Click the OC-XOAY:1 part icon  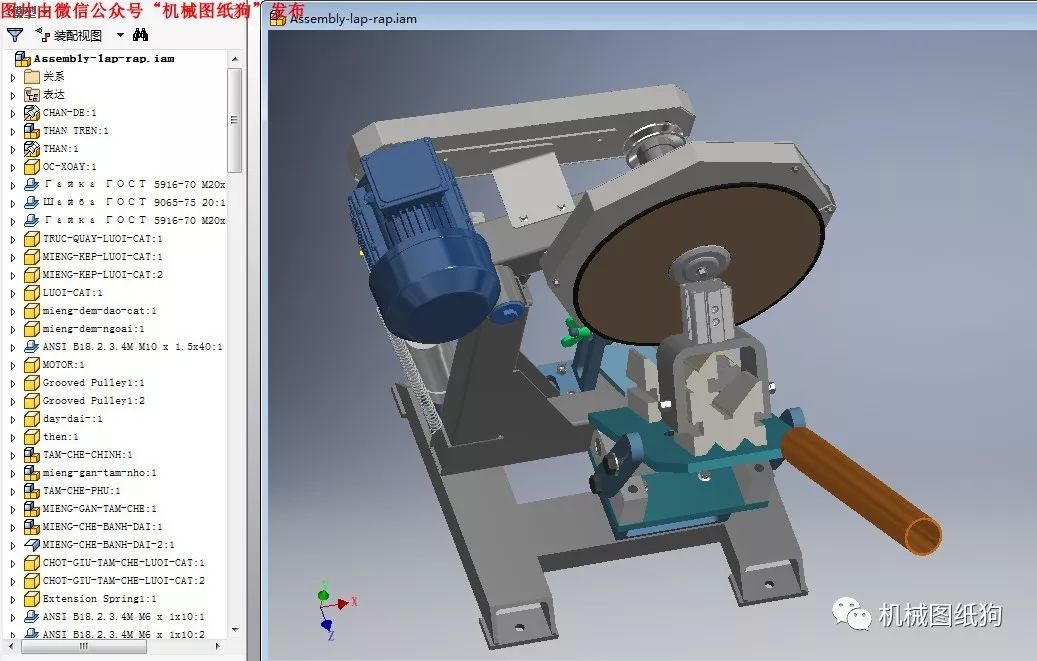32,166
